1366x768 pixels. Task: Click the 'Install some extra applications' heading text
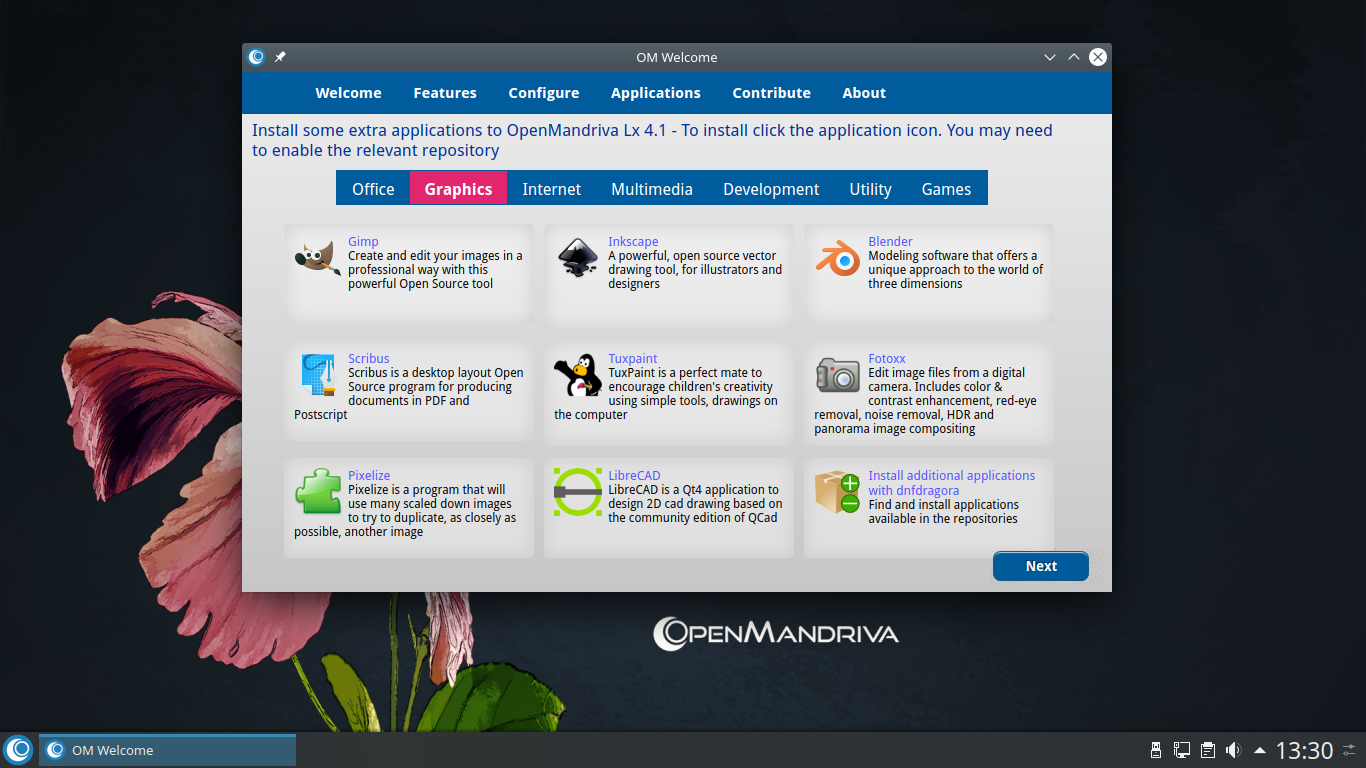[x=652, y=141]
